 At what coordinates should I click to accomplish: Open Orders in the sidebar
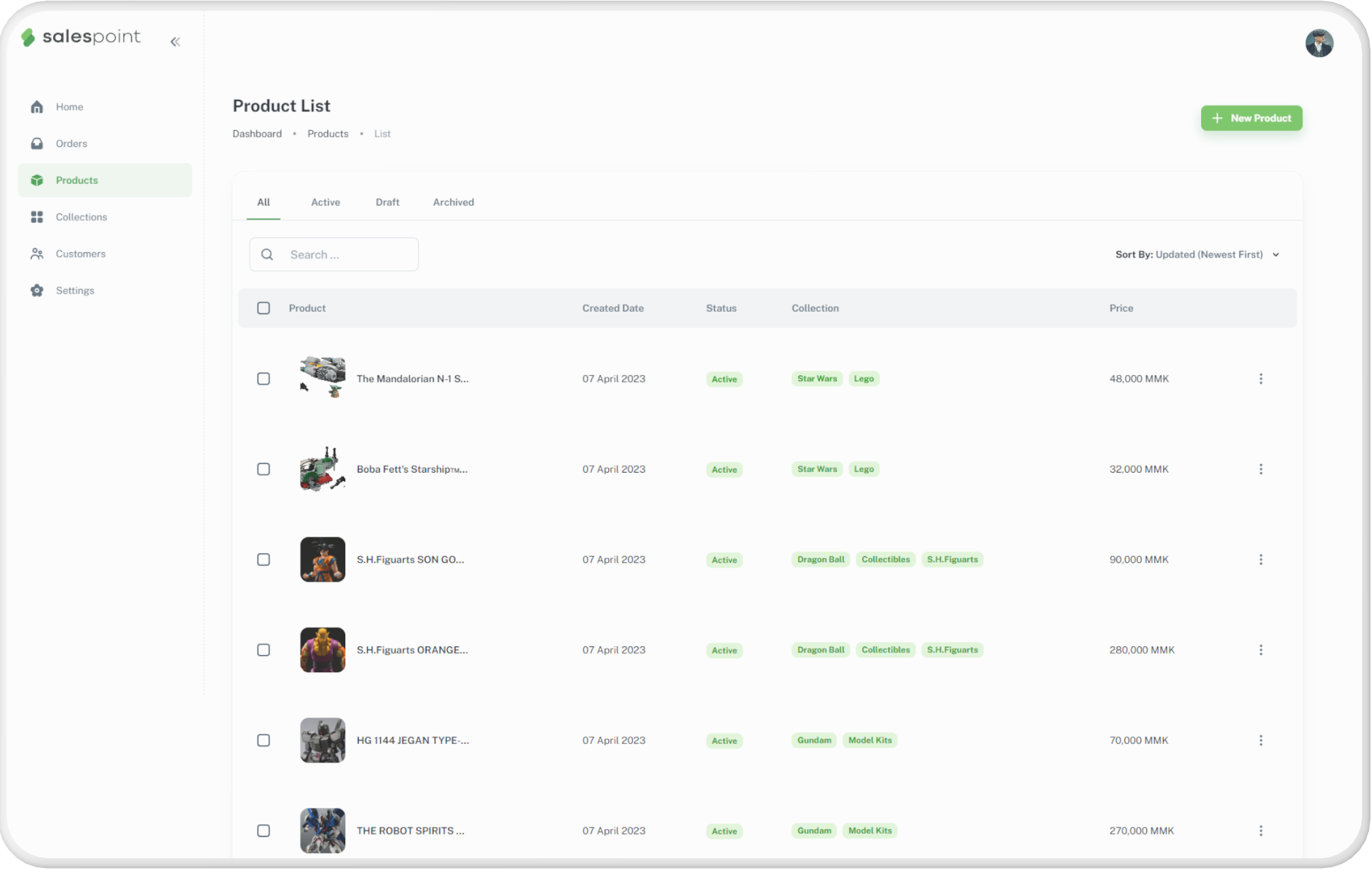(105, 144)
